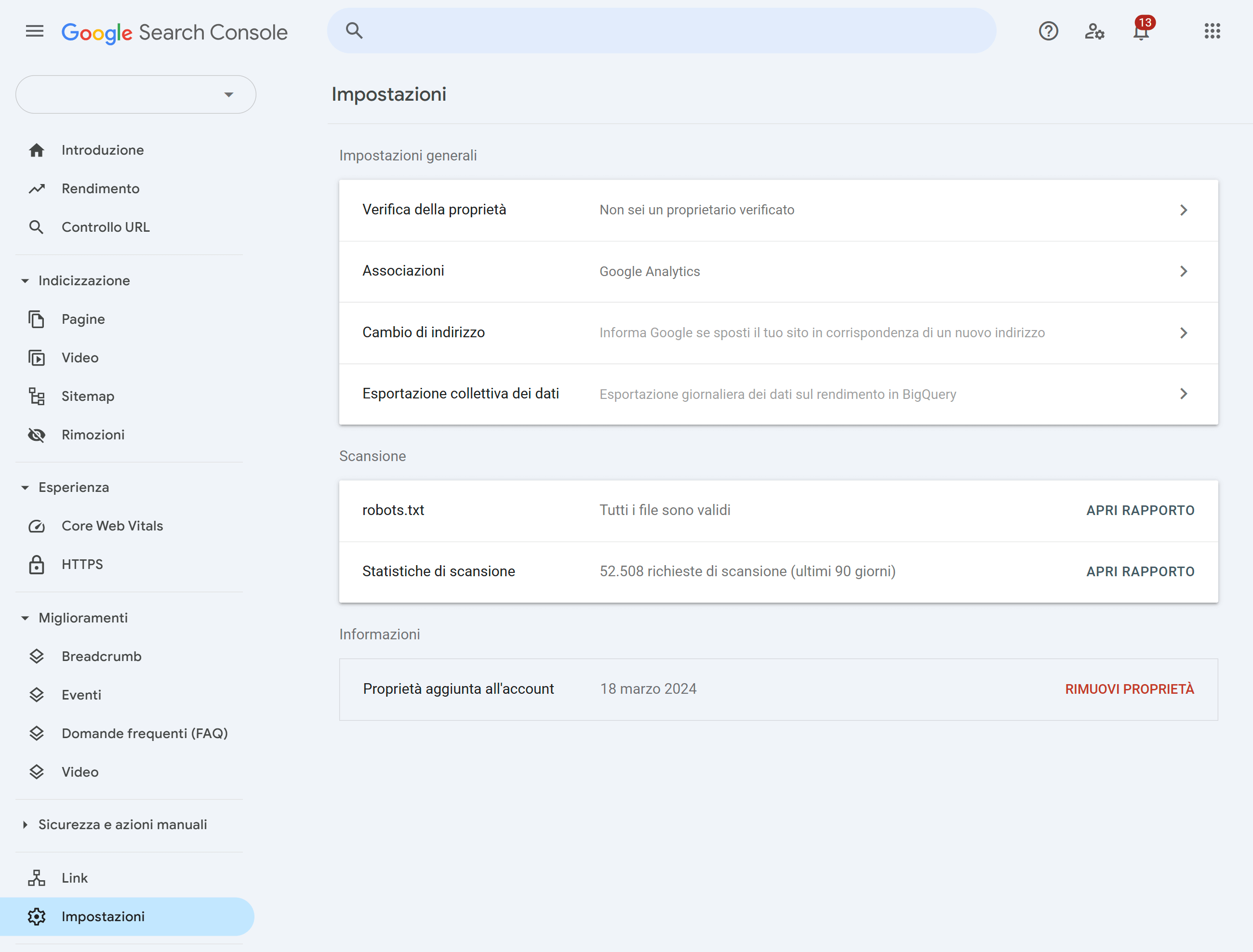This screenshot has height=952, width=1253.
Task: Open the Google apps grid
Action: (1212, 31)
